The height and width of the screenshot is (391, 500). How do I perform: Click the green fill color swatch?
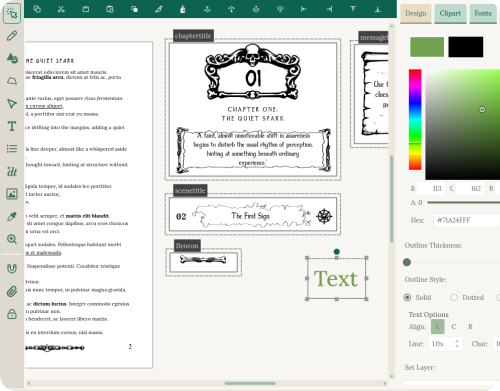point(427,47)
